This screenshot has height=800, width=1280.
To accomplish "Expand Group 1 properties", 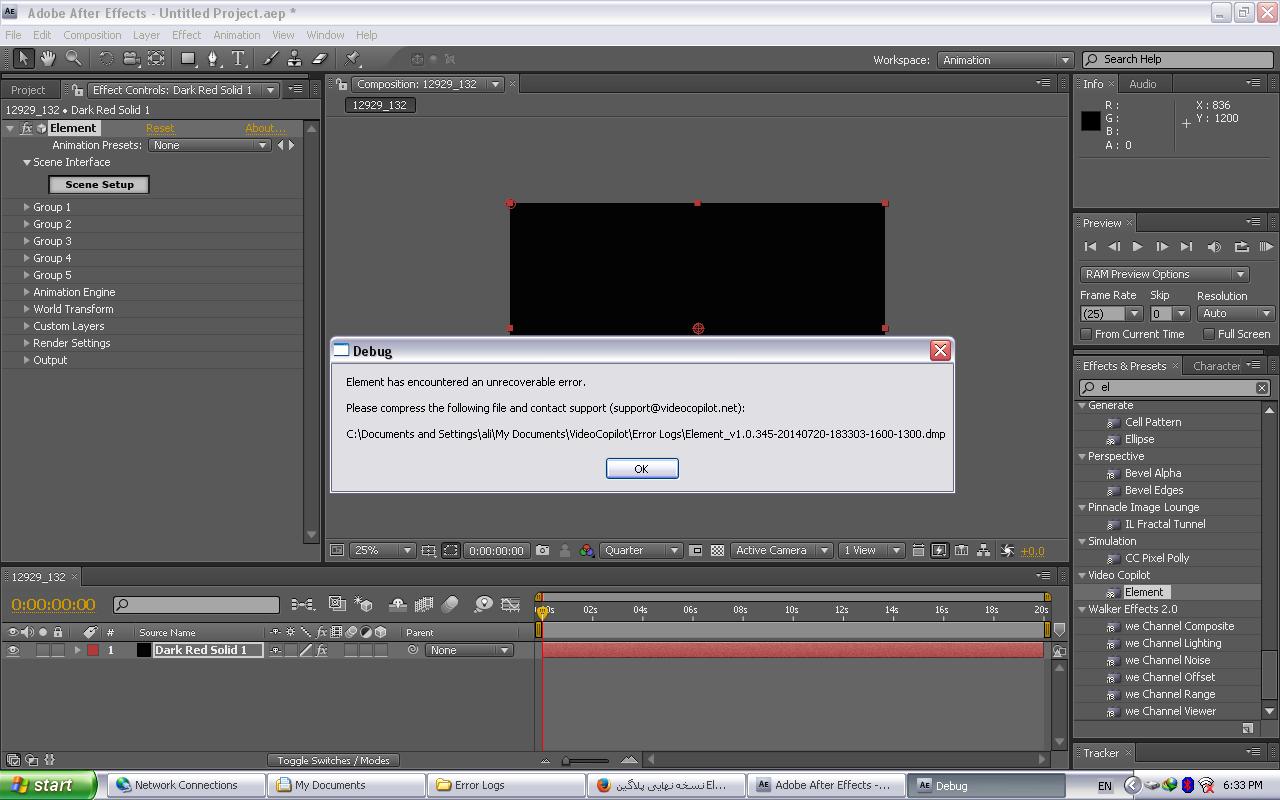I will coord(27,207).
